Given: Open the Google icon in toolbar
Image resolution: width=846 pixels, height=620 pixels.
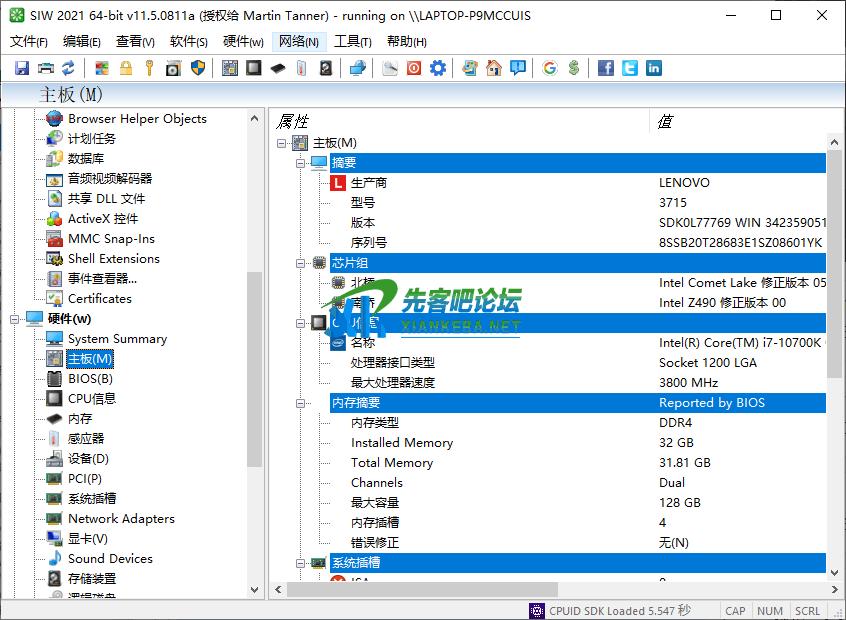Looking at the screenshot, I should [x=549, y=68].
